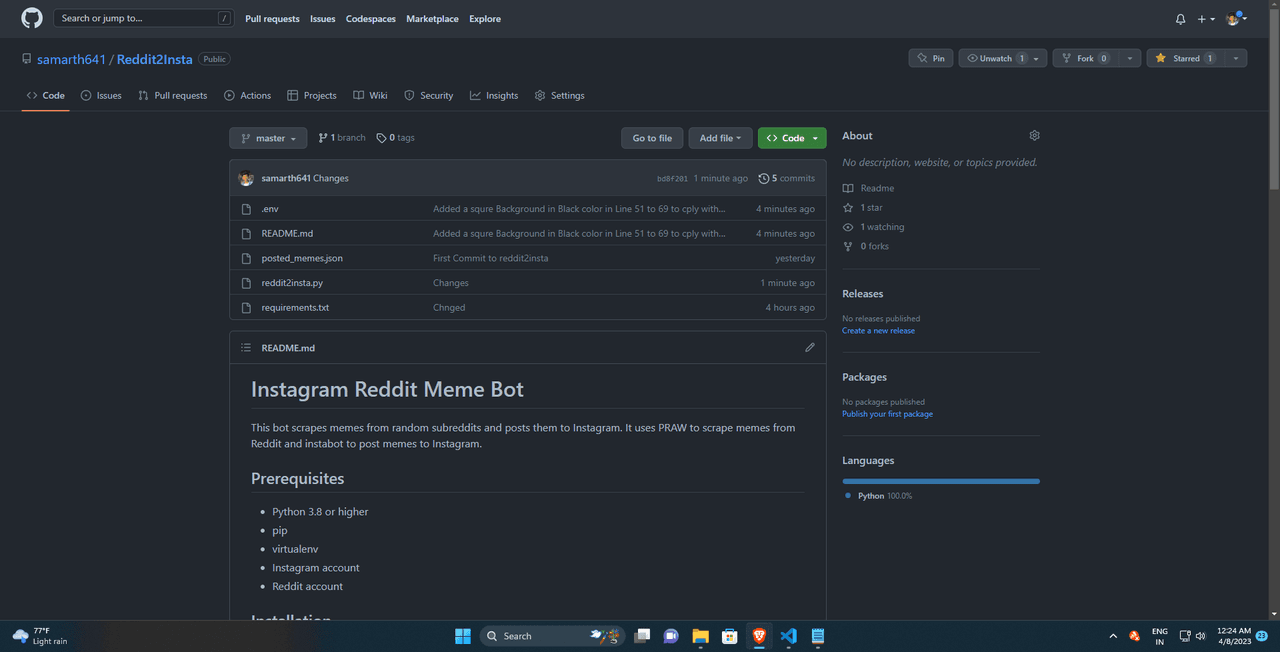Switch to the Insights tab

click(x=494, y=95)
